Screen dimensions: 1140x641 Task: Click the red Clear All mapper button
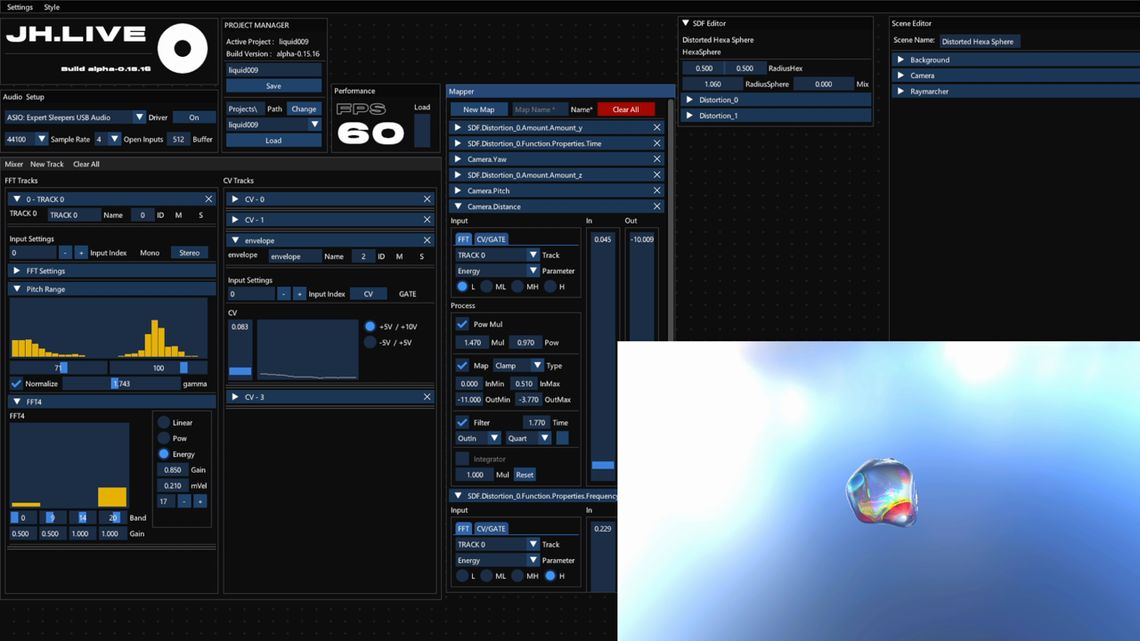coord(625,110)
